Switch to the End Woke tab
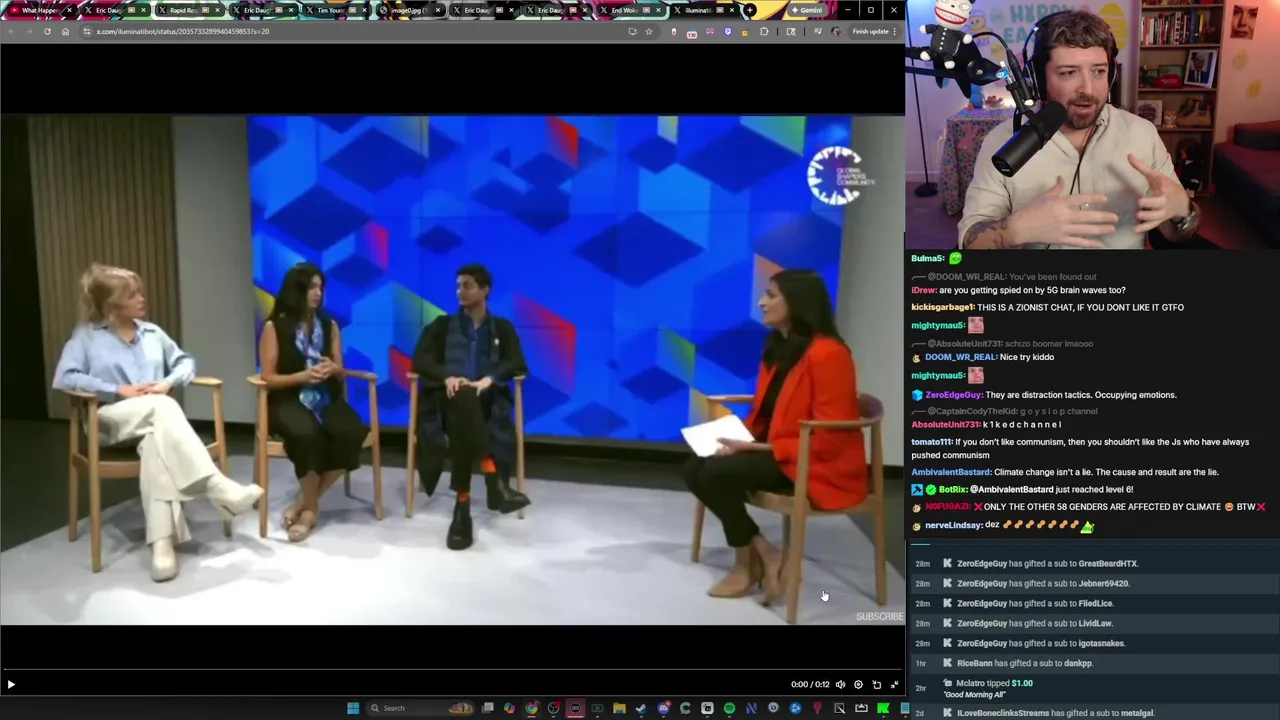The width and height of the screenshot is (1280, 720). tap(630, 10)
